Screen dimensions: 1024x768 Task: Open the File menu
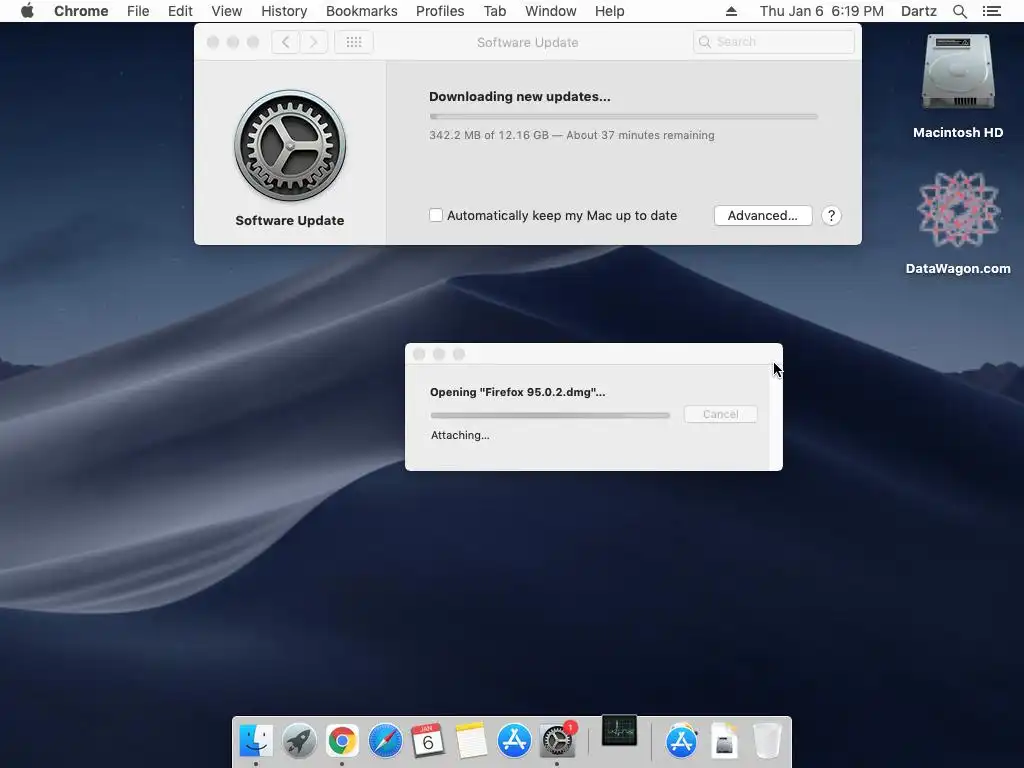click(138, 11)
